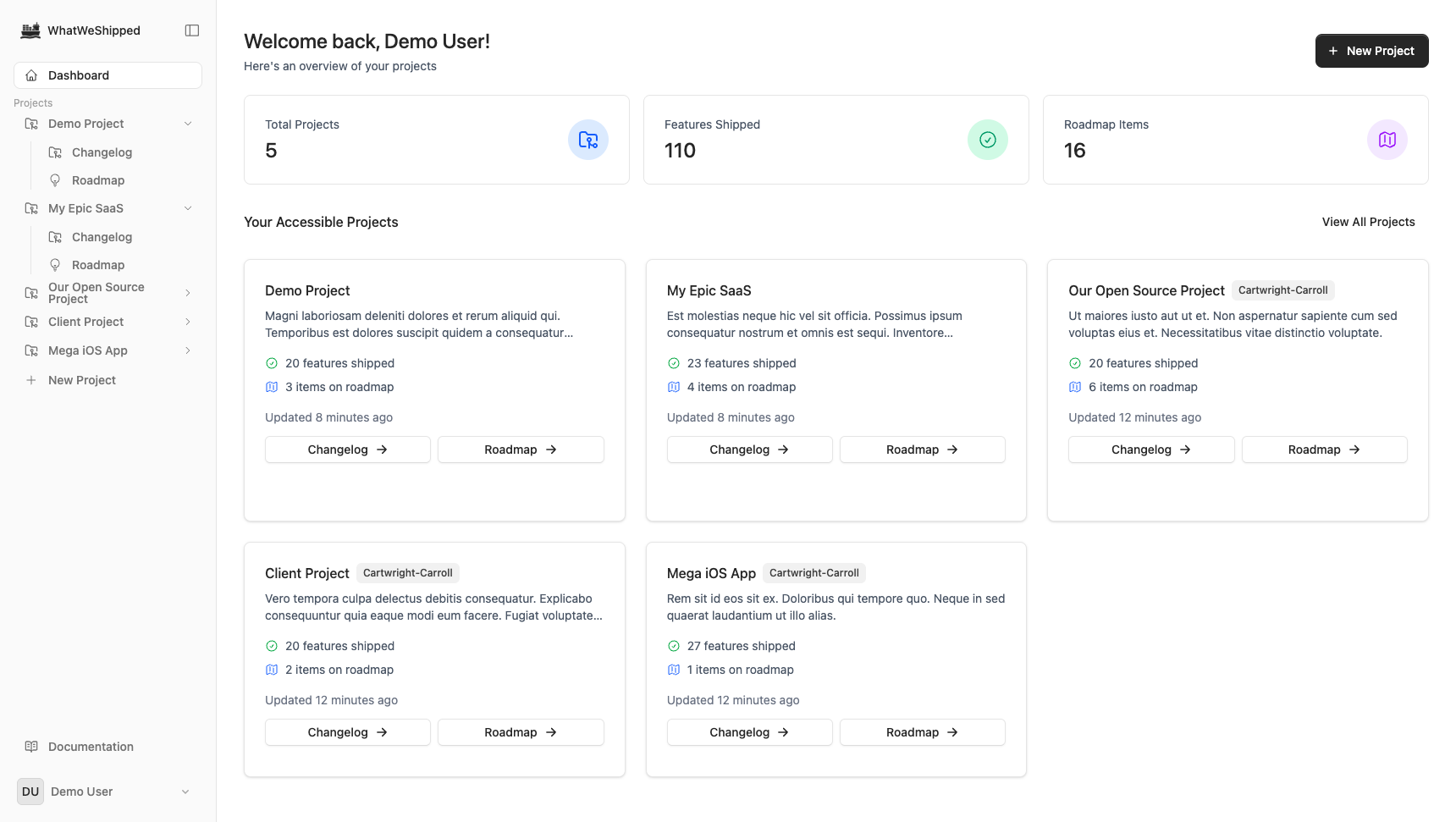
Task: Open Roadmap on Our Open Source Project card
Action: [1325, 450]
